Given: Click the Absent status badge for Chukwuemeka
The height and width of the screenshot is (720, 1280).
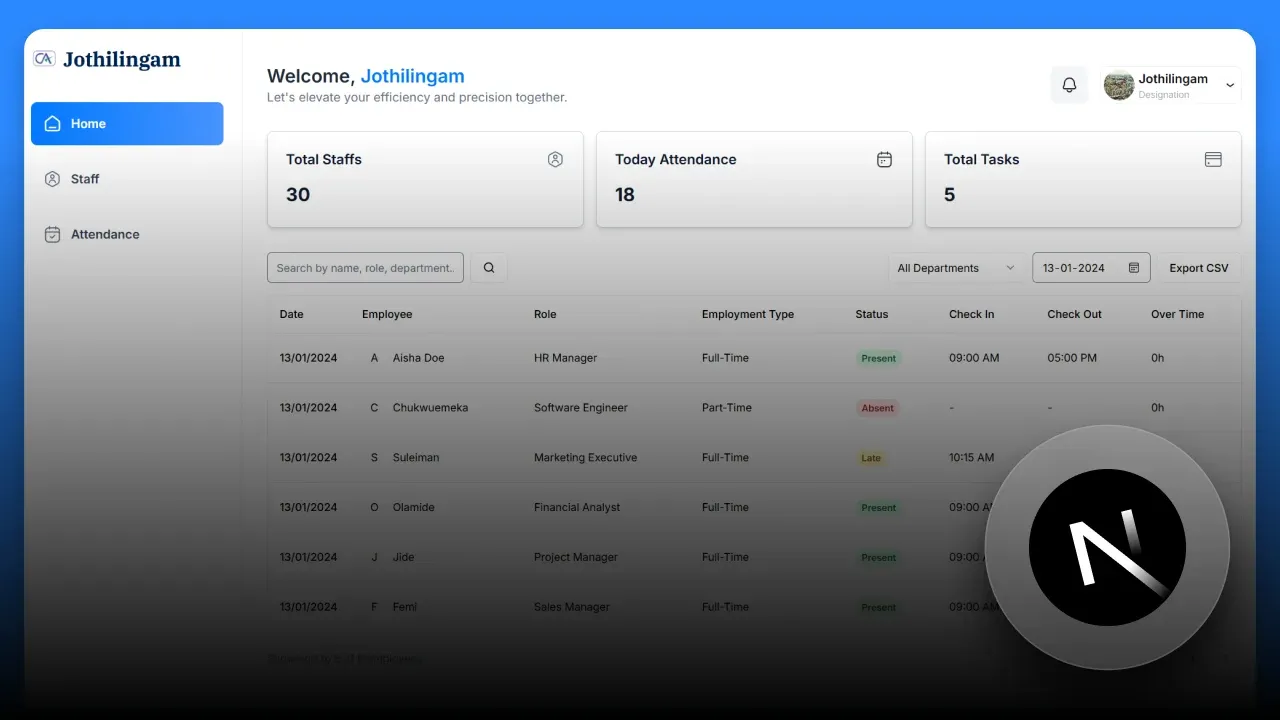Looking at the screenshot, I should [877, 408].
